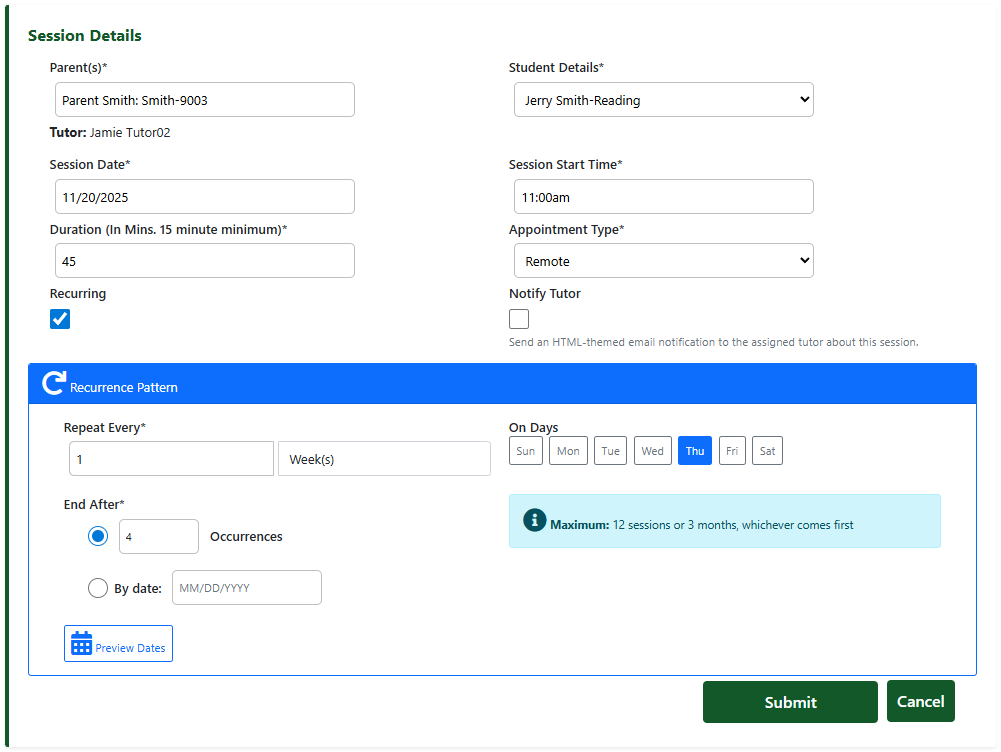Toggle the Thu day button

tap(695, 451)
